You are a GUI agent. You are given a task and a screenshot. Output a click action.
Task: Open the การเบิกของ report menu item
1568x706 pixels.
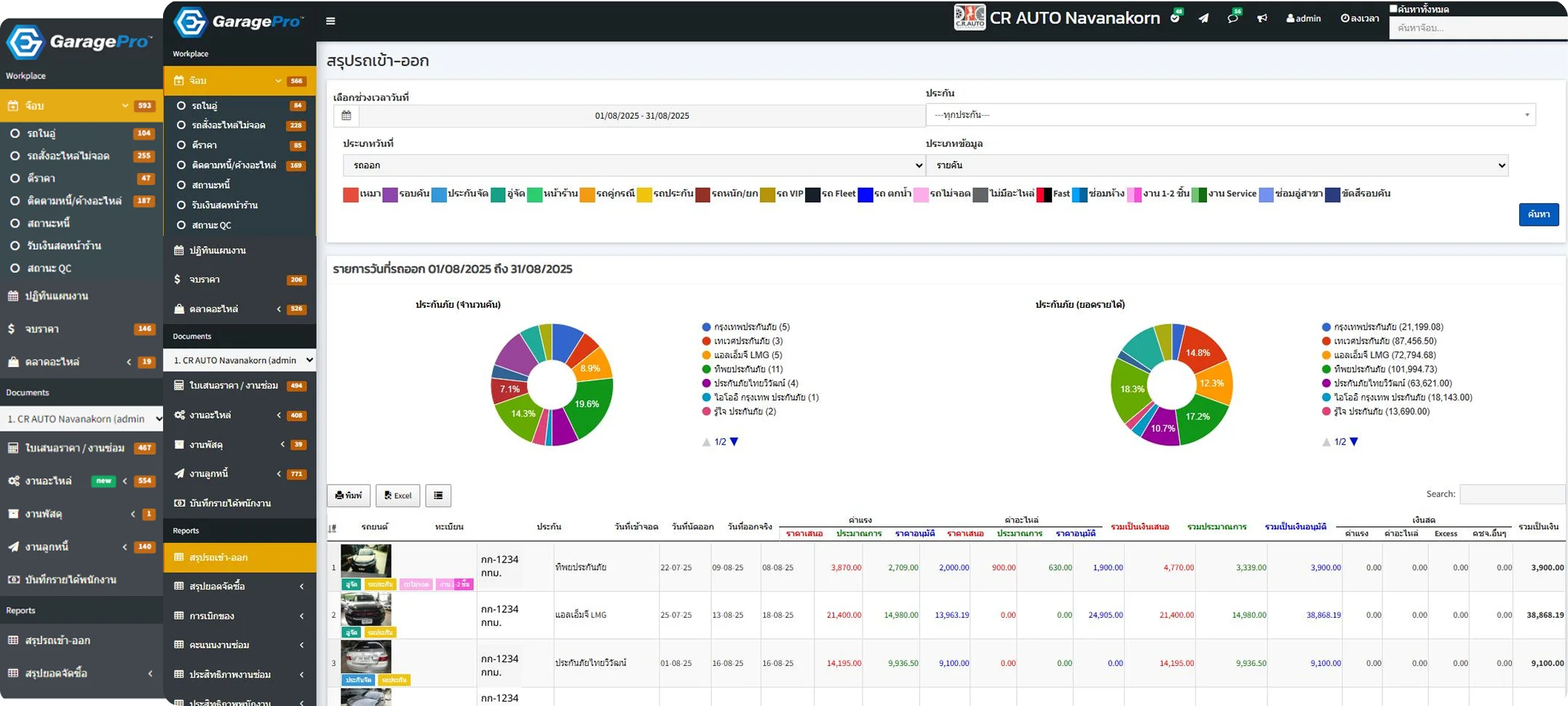[212, 616]
